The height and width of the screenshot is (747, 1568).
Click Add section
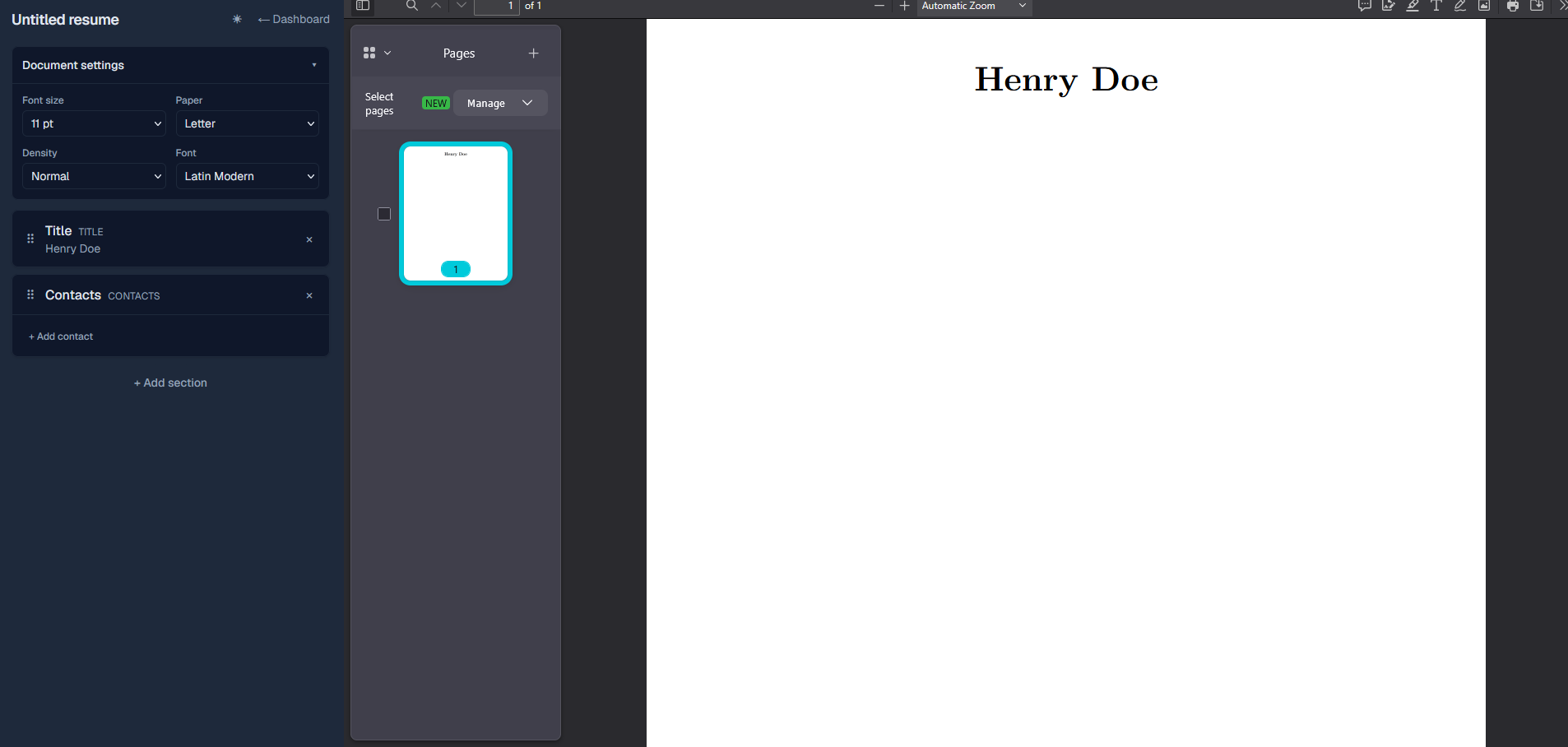pos(170,383)
